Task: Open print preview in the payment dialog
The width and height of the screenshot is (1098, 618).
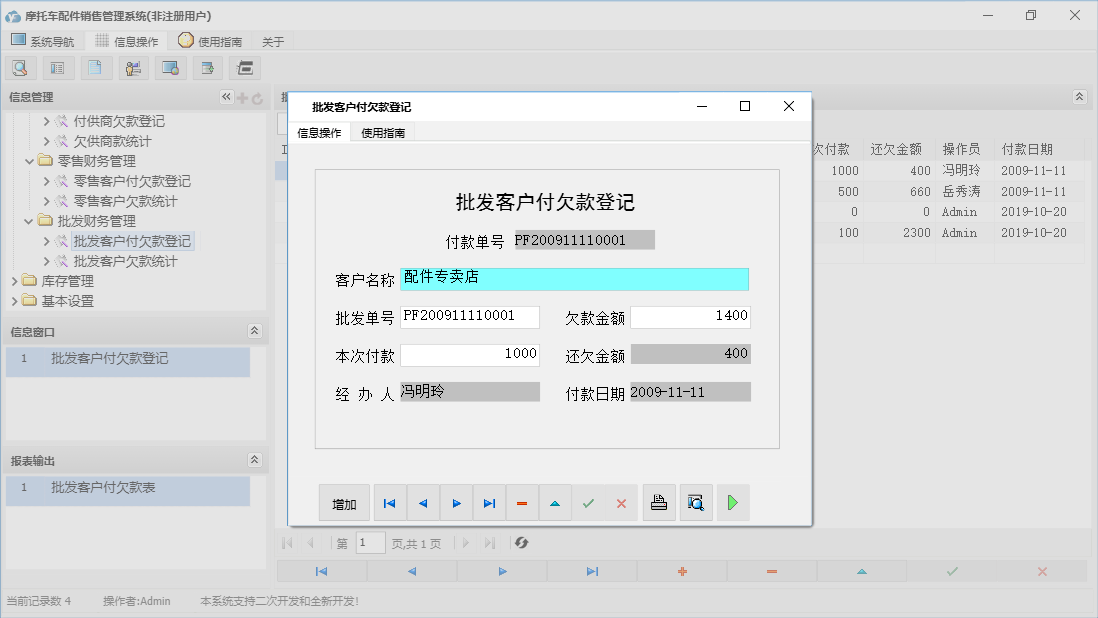Action: point(695,502)
